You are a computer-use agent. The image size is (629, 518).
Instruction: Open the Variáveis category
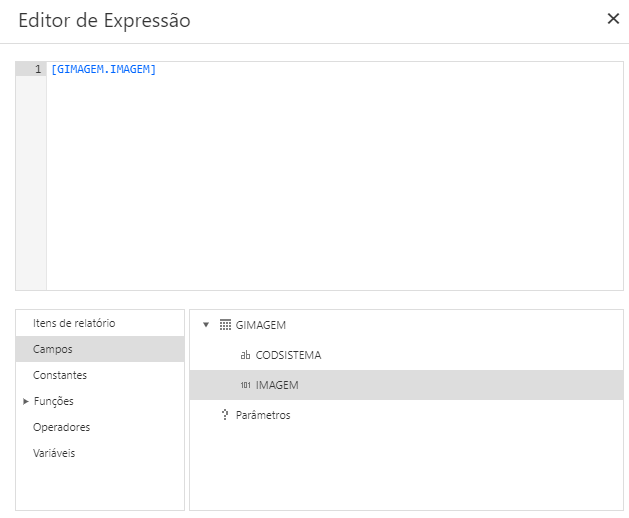[54, 453]
